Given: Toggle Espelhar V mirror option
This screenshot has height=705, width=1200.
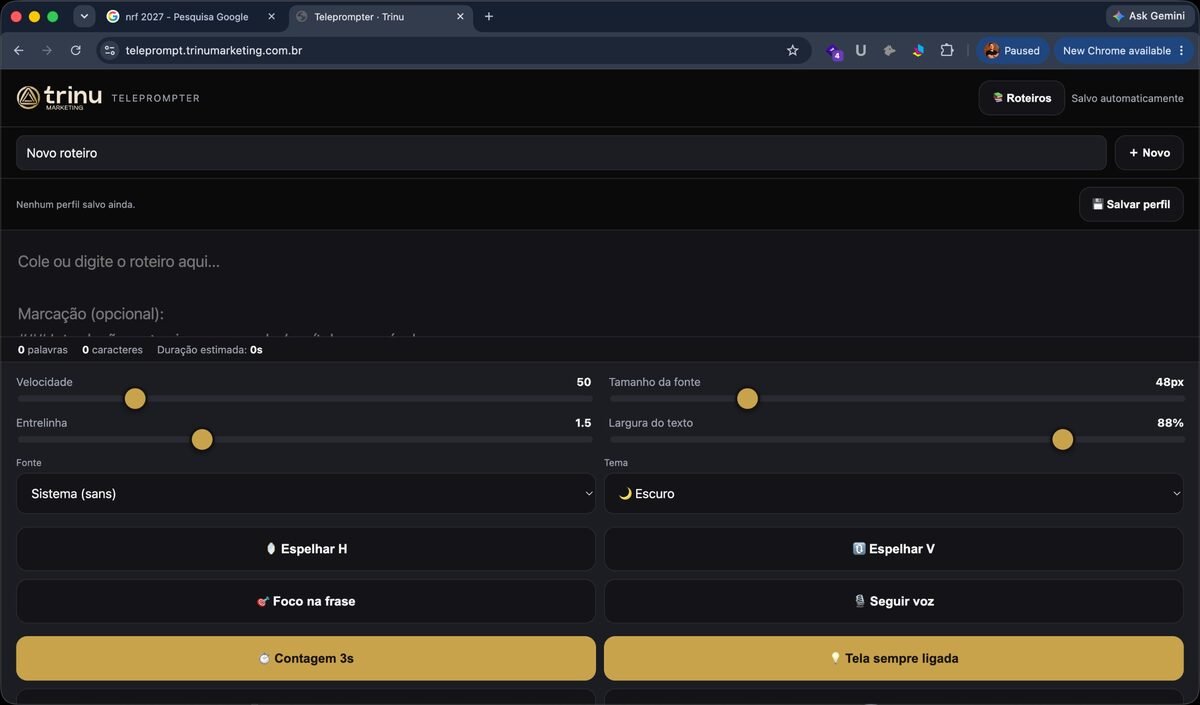Looking at the screenshot, I should click(894, 549).
